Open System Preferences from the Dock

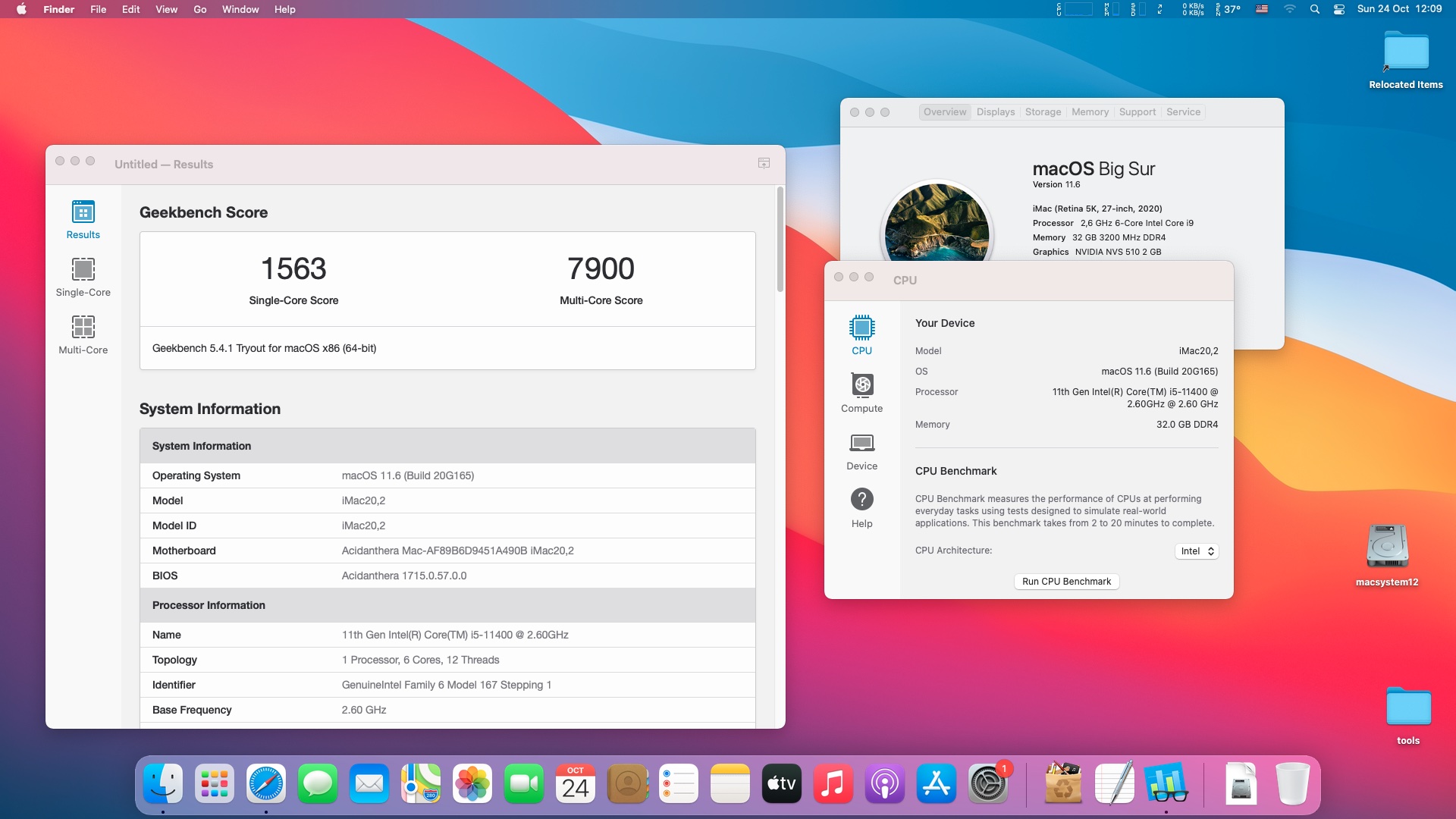pos(987,784)
